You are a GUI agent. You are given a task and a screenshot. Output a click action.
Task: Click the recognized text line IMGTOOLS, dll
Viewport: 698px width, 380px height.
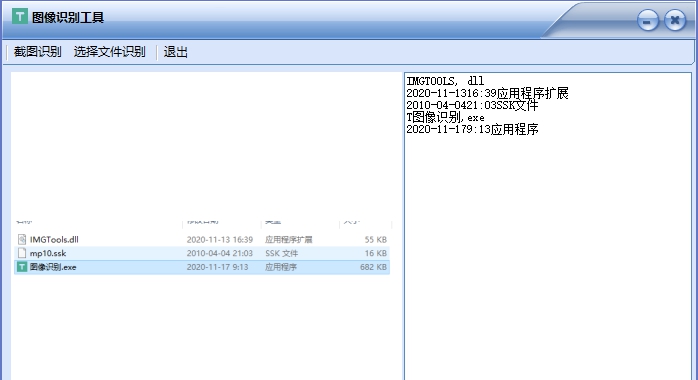coord(445,81)
